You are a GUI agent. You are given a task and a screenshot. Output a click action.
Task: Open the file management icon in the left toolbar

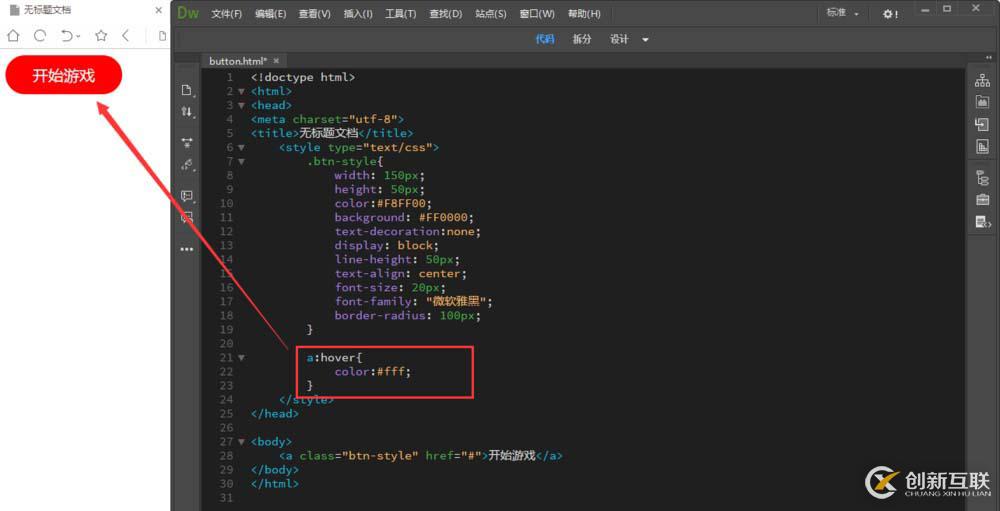[x=186, y=90]
